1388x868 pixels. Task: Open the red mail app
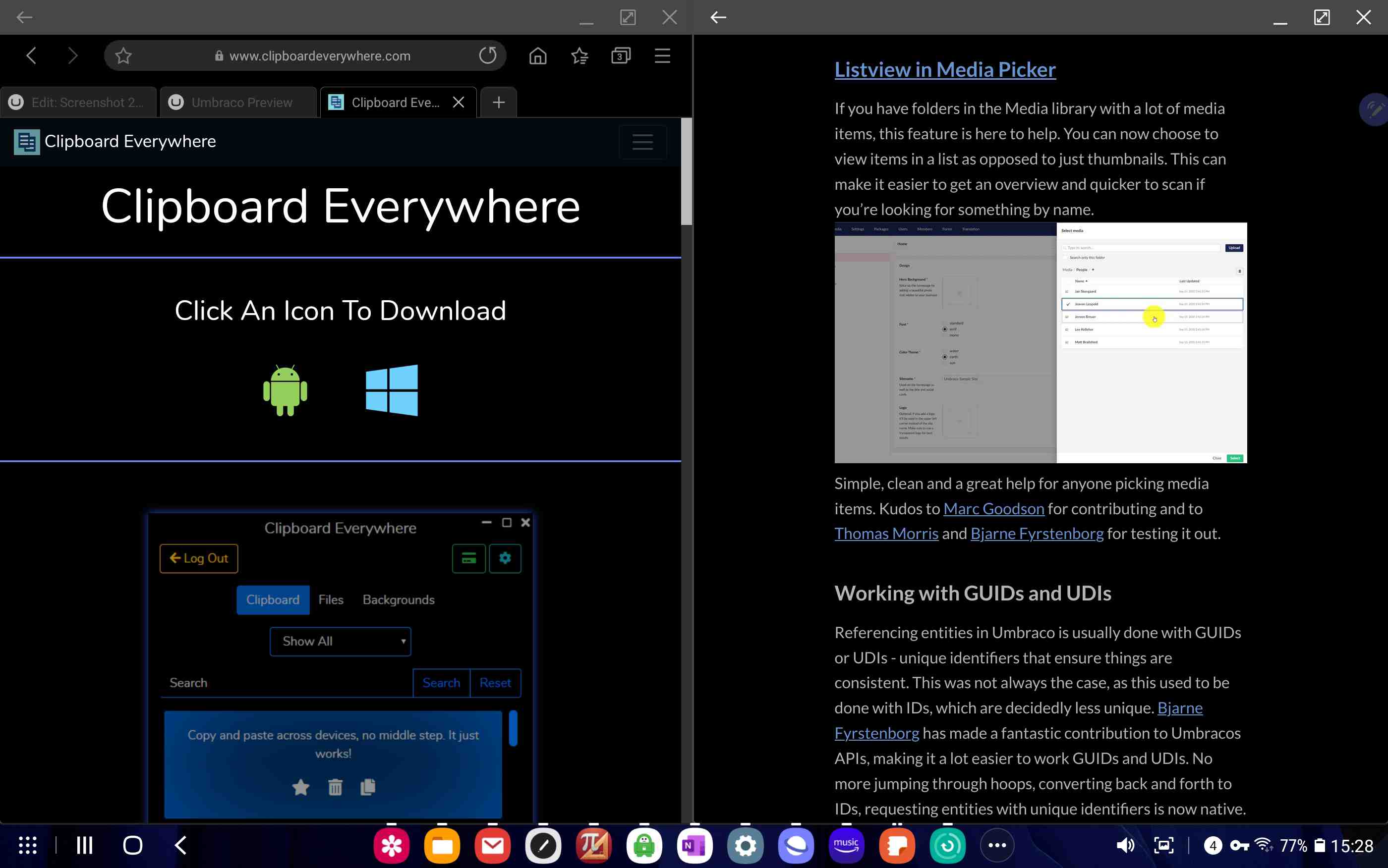click(492, 845)
